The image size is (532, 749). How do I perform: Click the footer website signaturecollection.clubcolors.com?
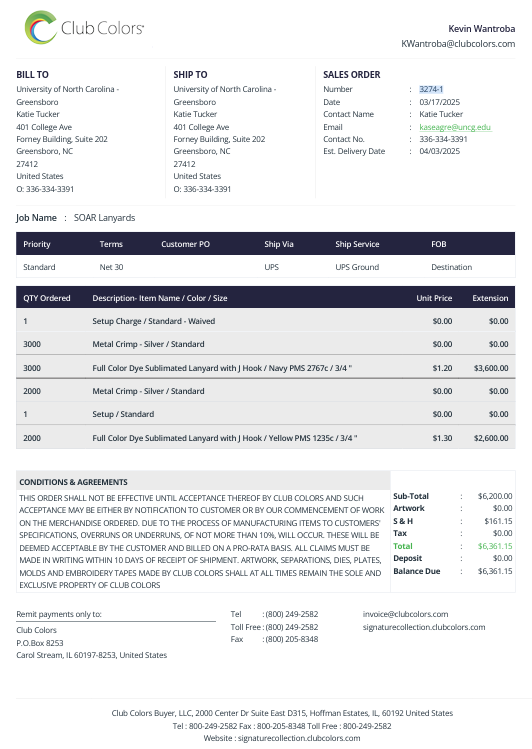click(x=299, y=738)
